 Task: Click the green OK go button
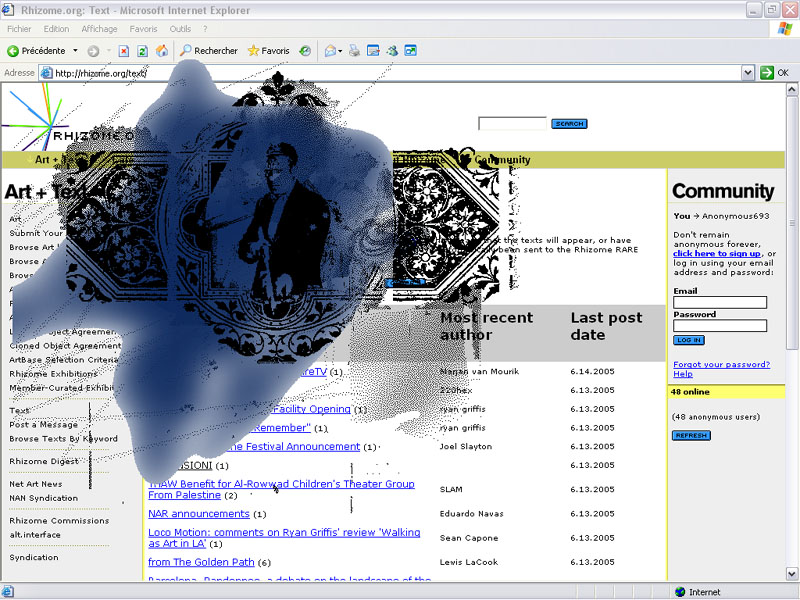click(x=774, y=73)
